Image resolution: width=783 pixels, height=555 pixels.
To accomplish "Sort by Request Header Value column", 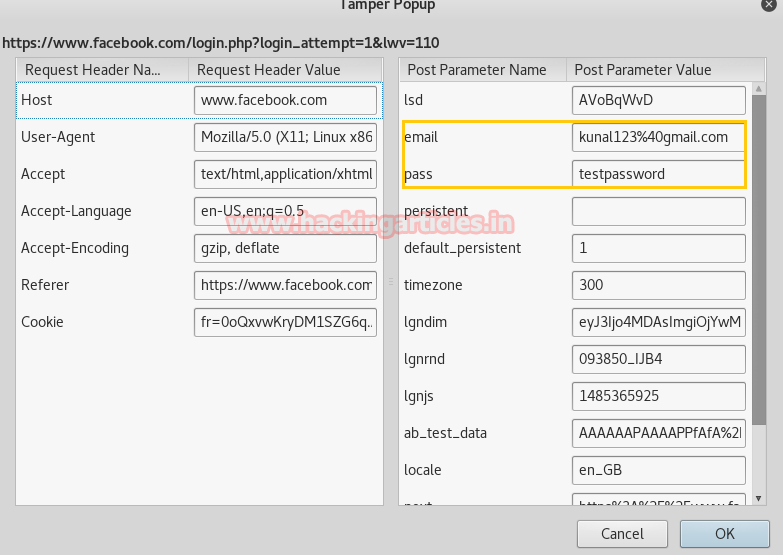I will tap(285, 70).
